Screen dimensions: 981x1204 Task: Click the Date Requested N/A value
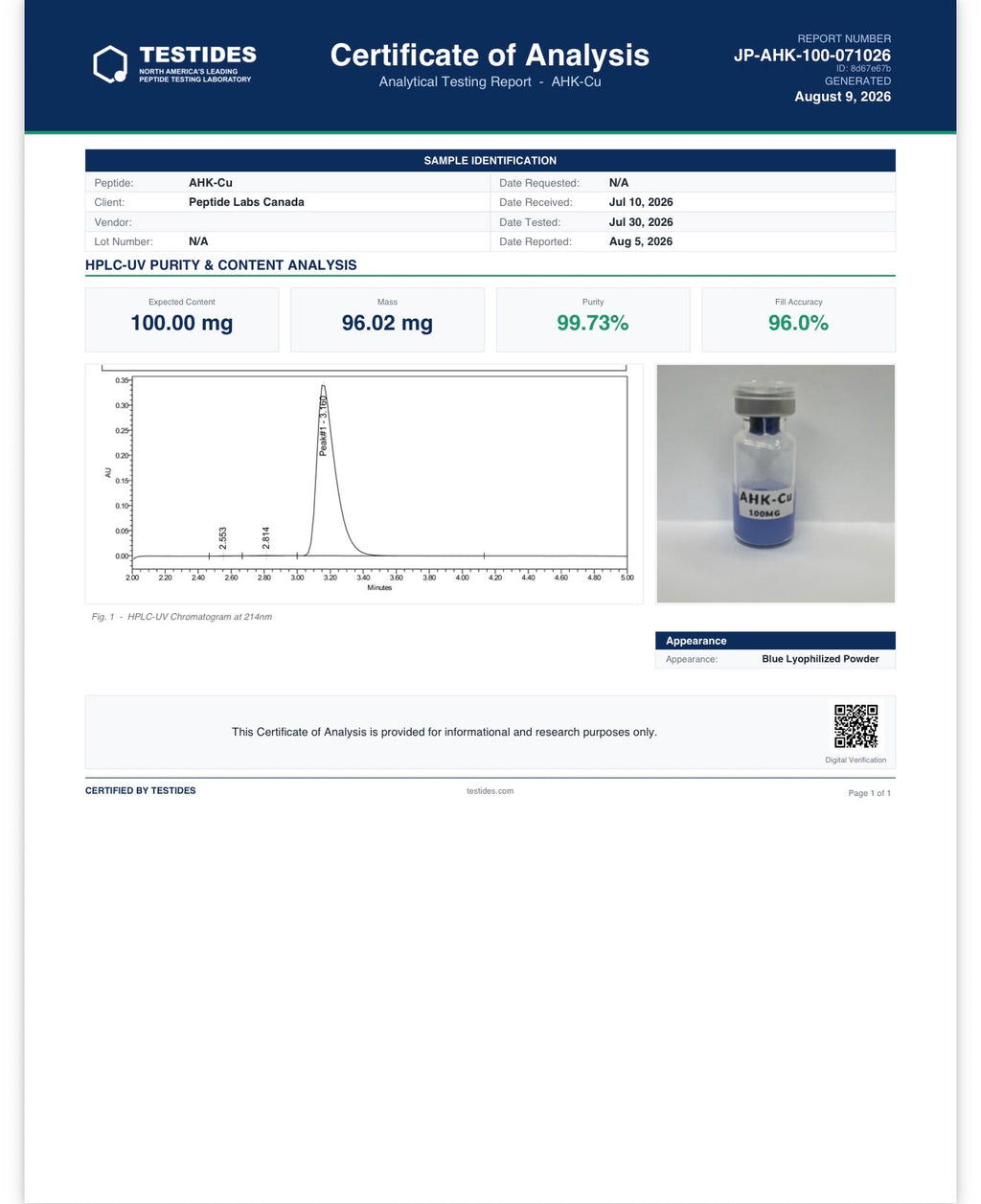click(x=619, y=183)
